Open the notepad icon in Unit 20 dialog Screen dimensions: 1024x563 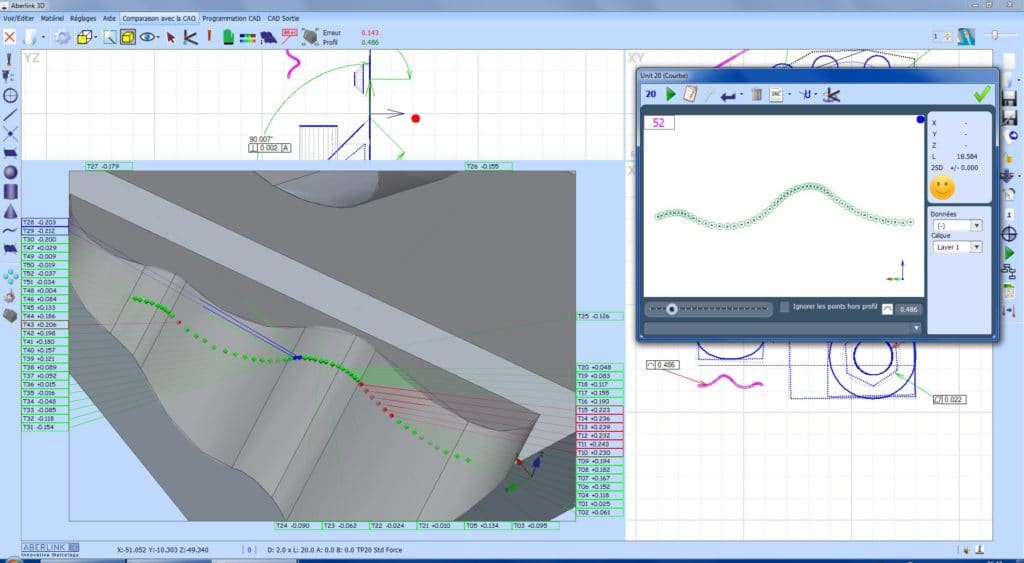pos(690,94)
